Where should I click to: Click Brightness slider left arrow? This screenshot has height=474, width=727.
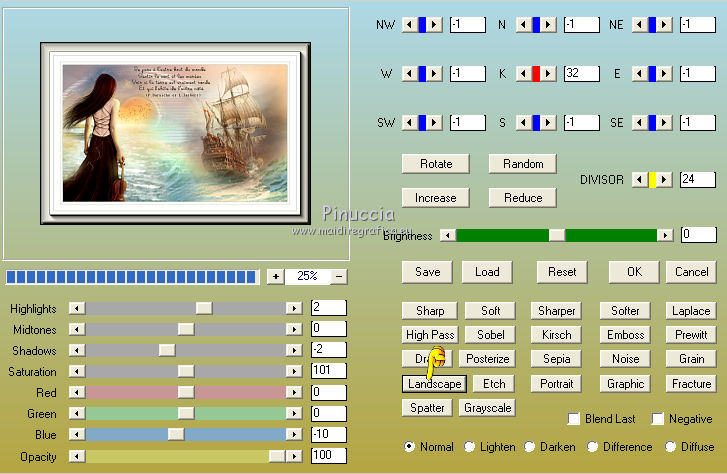coord(448,235)
